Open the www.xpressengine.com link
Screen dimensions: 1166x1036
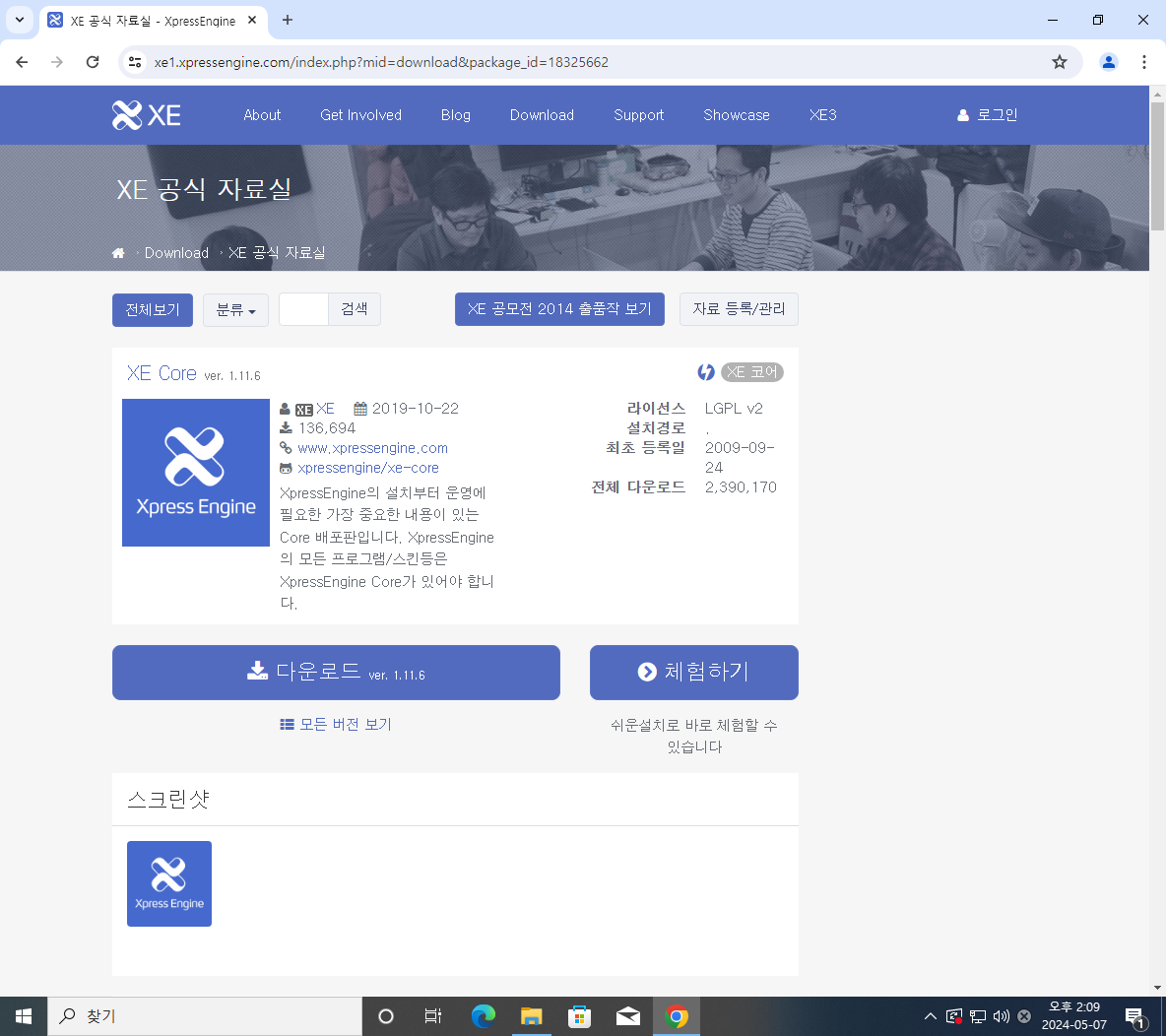[372, 448]
